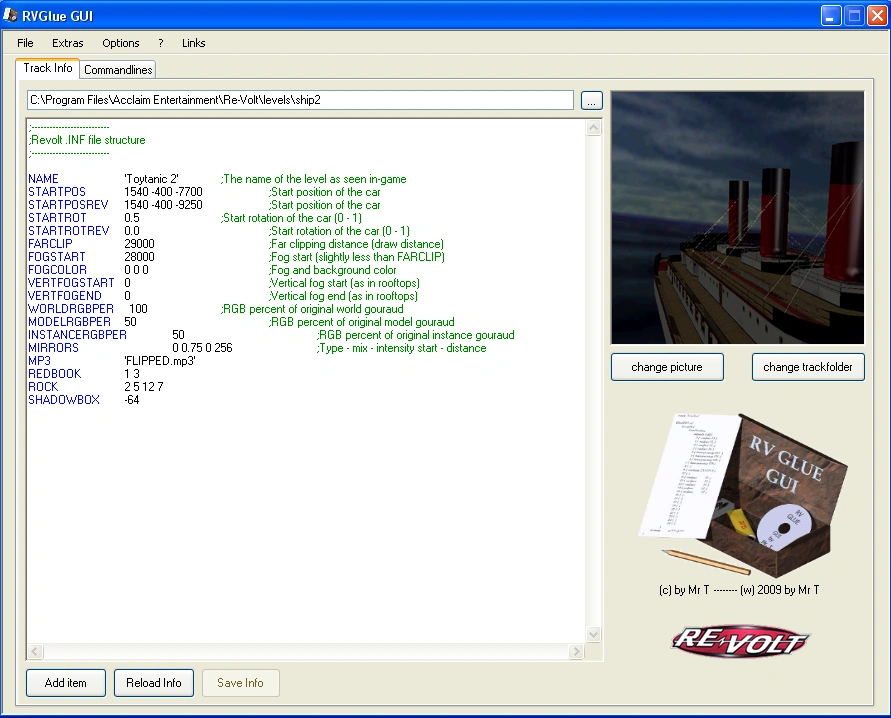Click the change picture button
This screenshot has width=891, height=718.
point(667,367)
